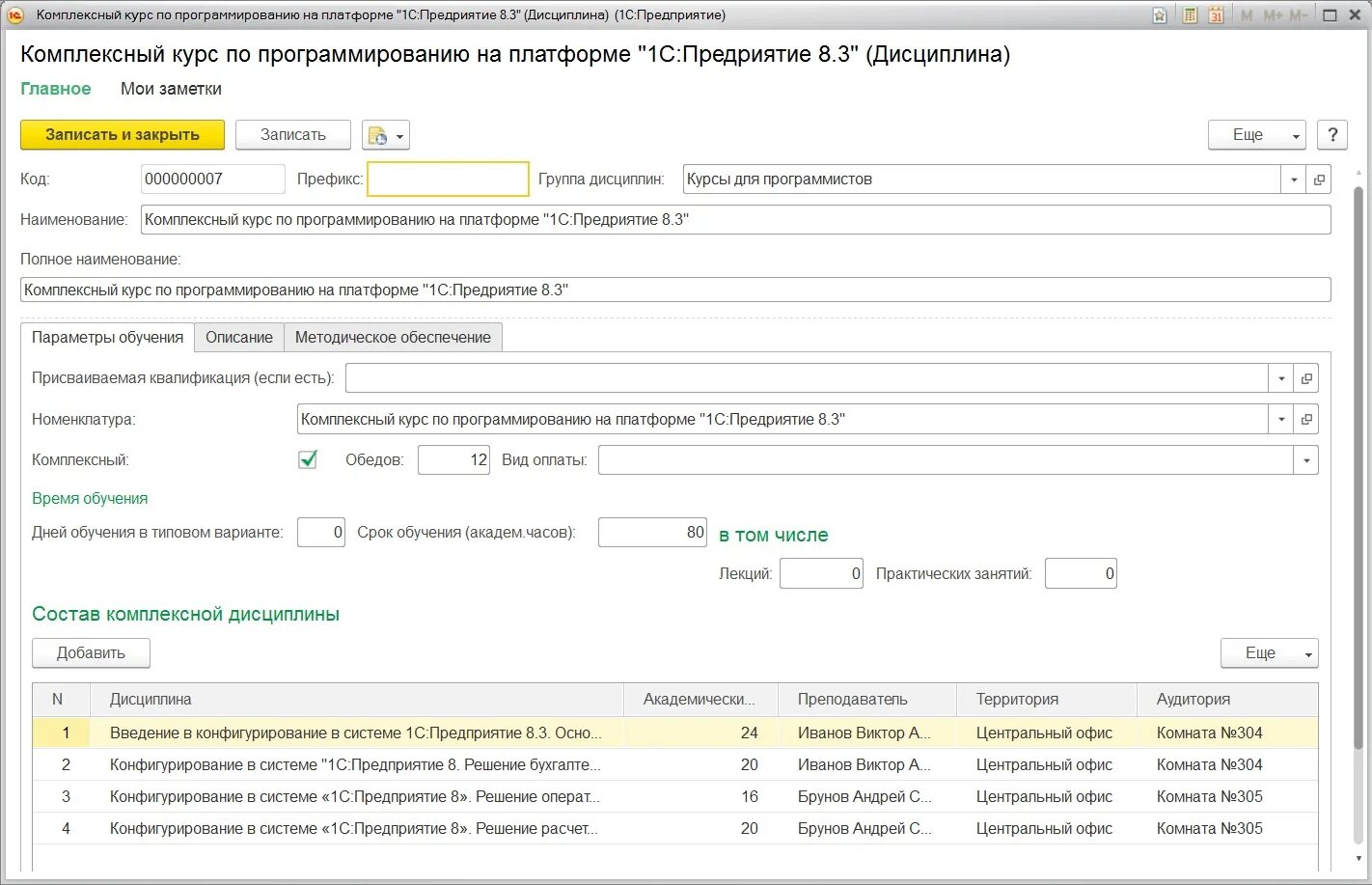Switch to the Описание tab
Screen dimensions: 1372x885
tap(239, 338)
